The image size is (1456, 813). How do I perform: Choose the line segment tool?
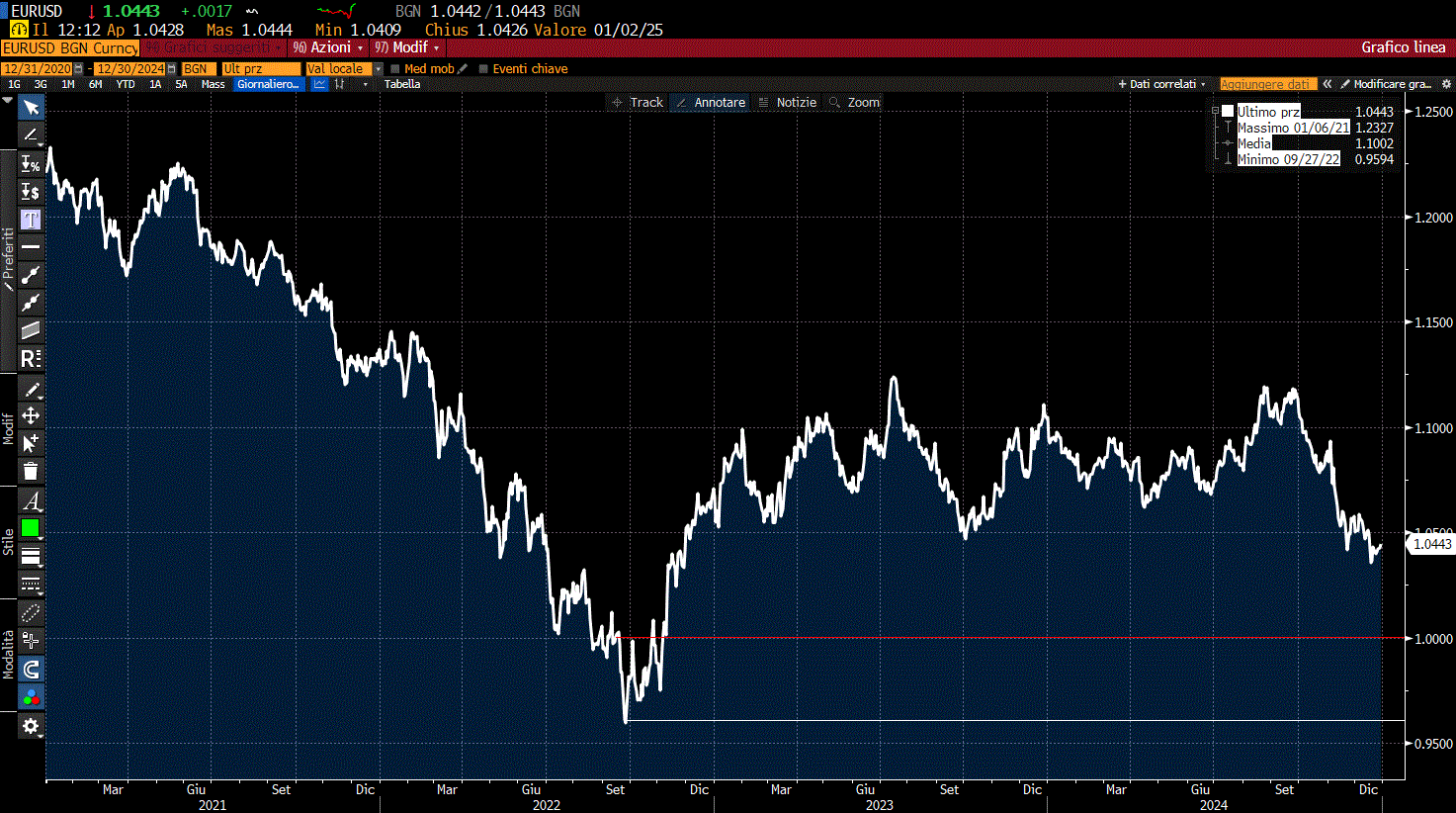click(31, 275)
